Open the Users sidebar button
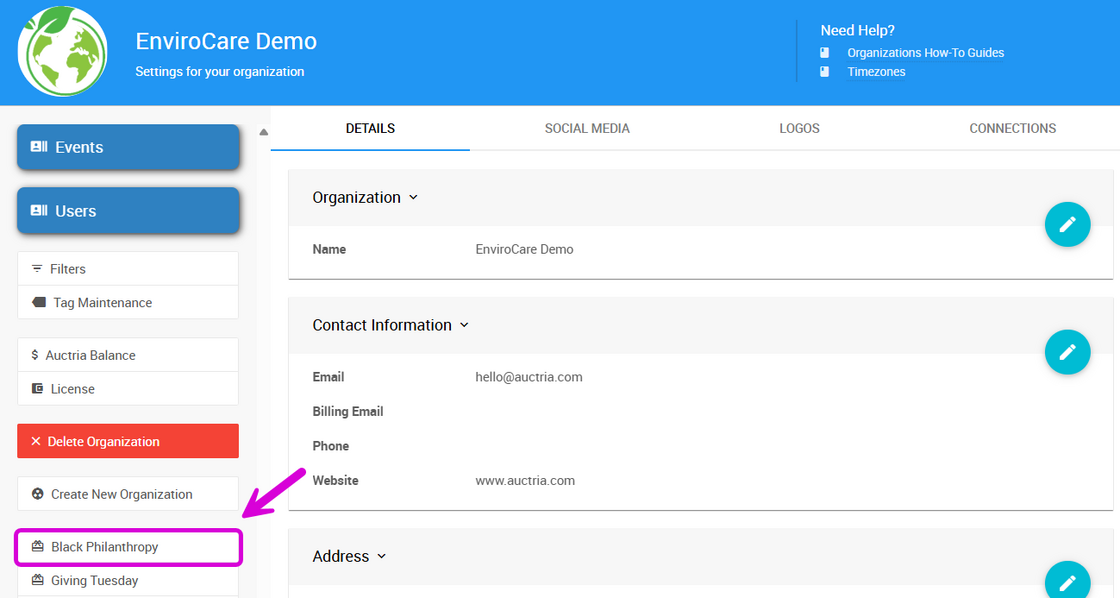Viewport: 1120px width, 598px height. pyautogui.click(x=128, y=211)
